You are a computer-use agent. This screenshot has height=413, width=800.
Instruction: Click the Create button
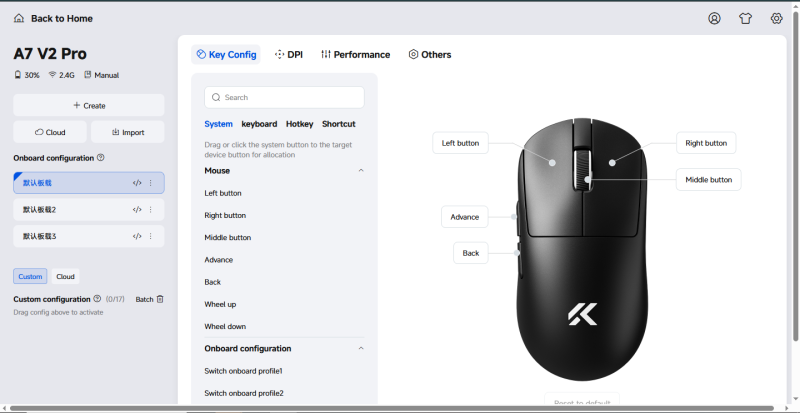coord(89,105)
